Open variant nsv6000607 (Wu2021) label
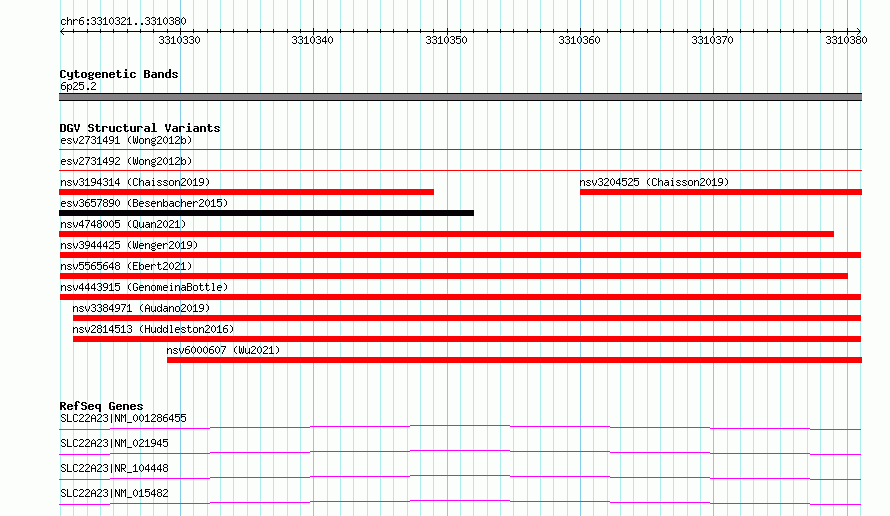Screen dimensions: 890x516 pyautogui.click(x=223, y=350)
